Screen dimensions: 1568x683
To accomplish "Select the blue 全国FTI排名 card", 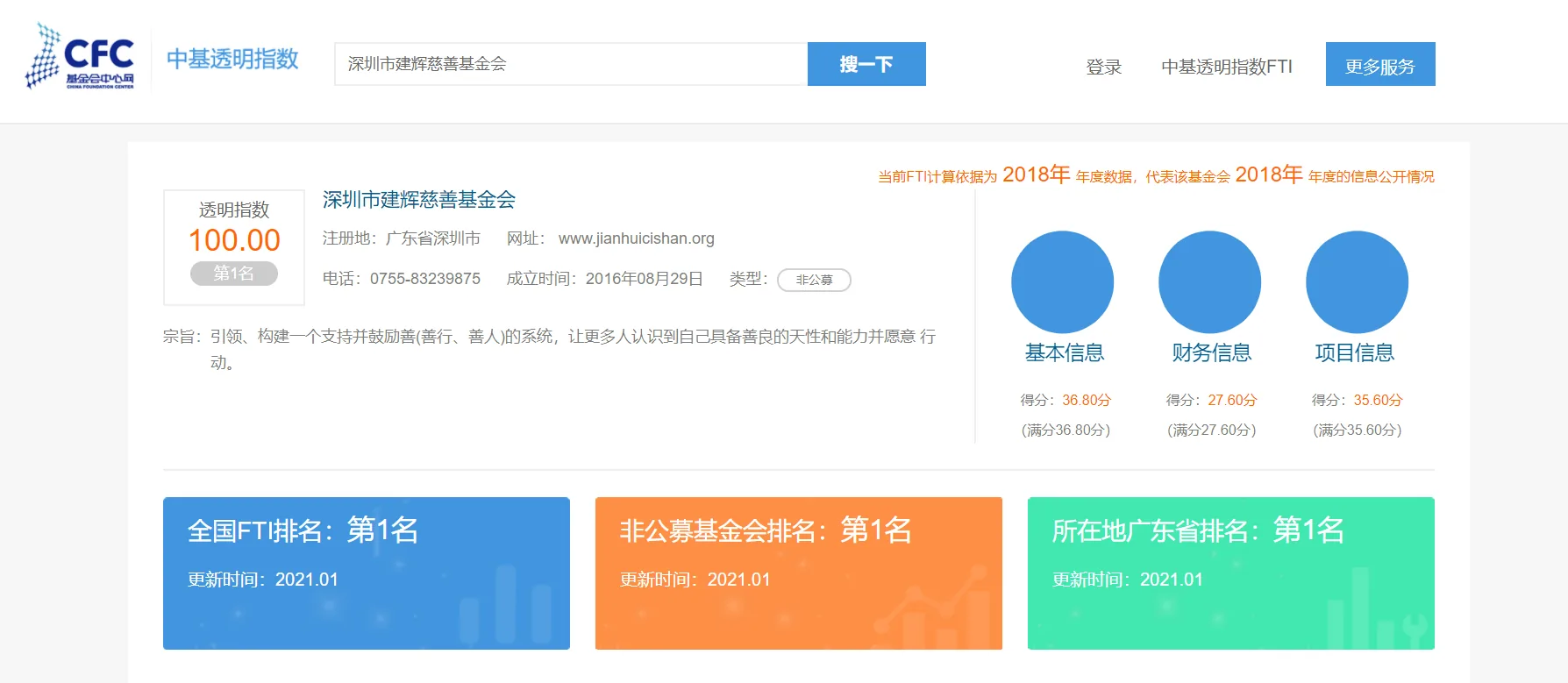I will 367,573.
